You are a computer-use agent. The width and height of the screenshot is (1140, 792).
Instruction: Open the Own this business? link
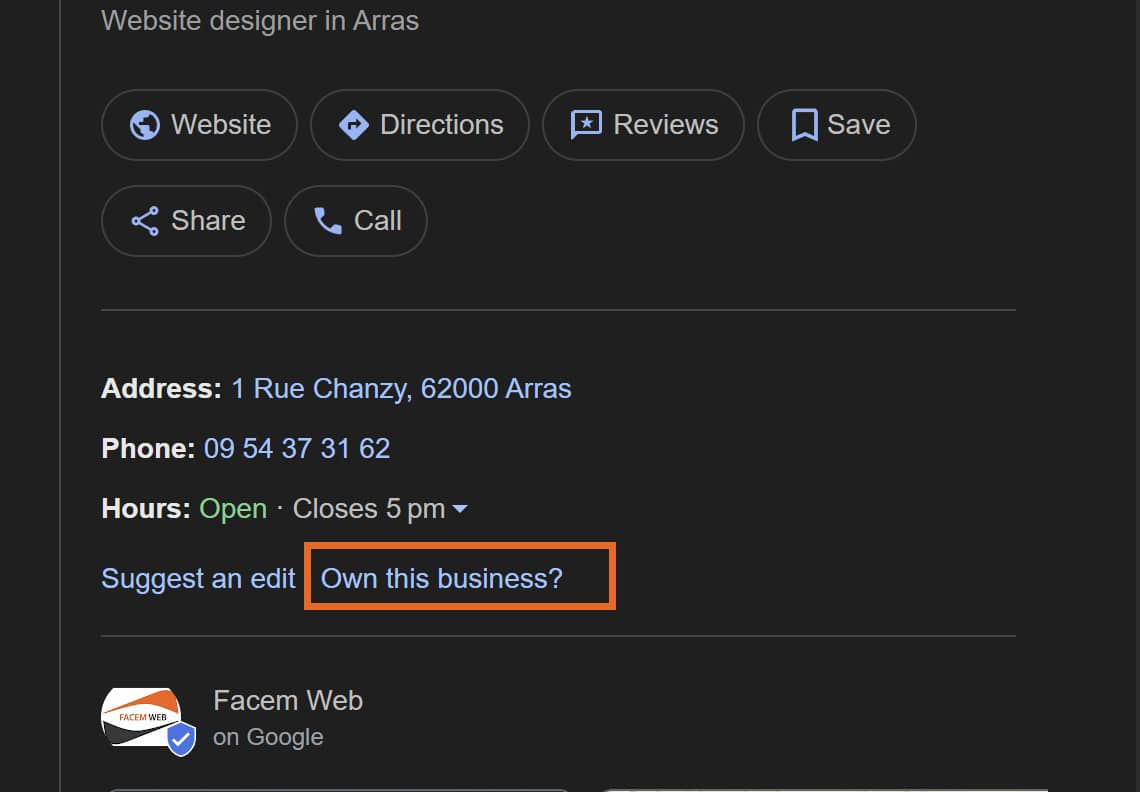[x=441, y=578]
